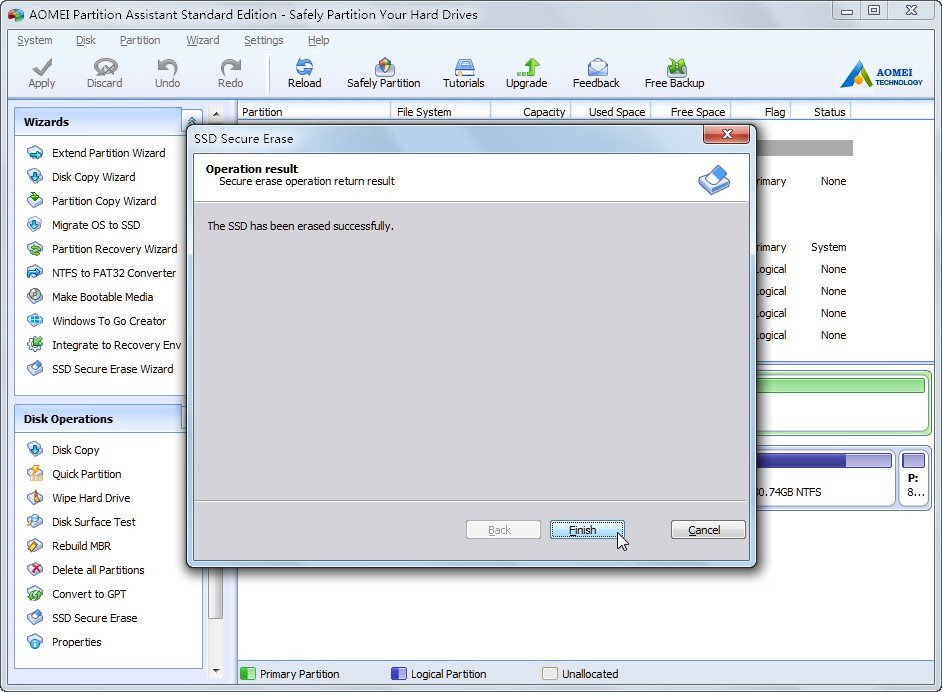
Task: Click the Wizards panel header
Action: (x=98, y=121)
